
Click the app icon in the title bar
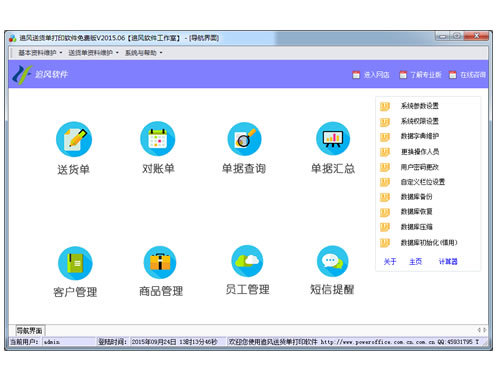coord(13,38)
